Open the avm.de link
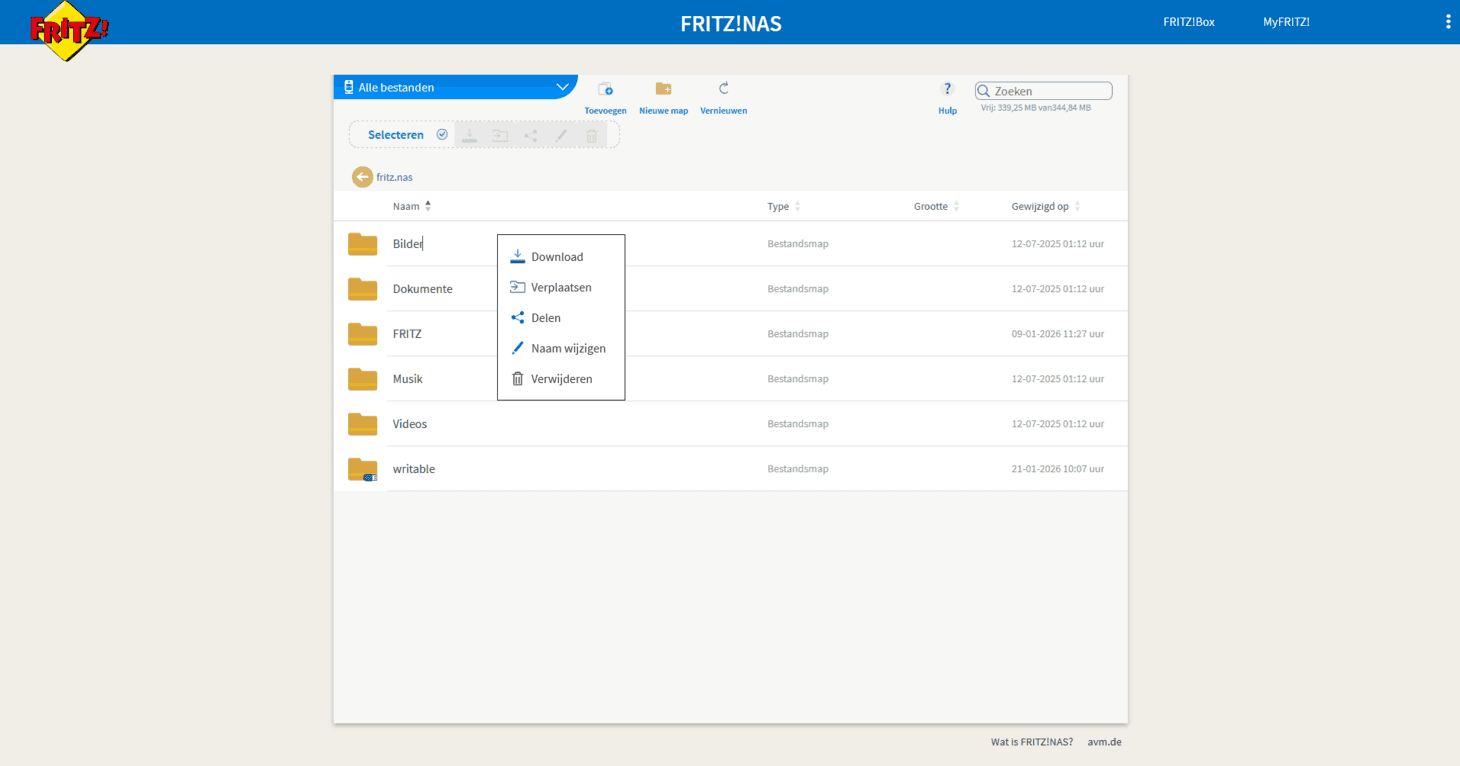Image resolution: width=1460 pixels, height=766 pixels. pyautogui.click(x=1105, y=742)
